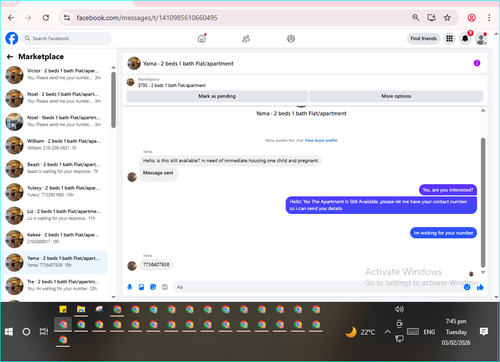Open the Friends icon in top navigation
The image size is (500, 362).
click(x=246, y=39)
